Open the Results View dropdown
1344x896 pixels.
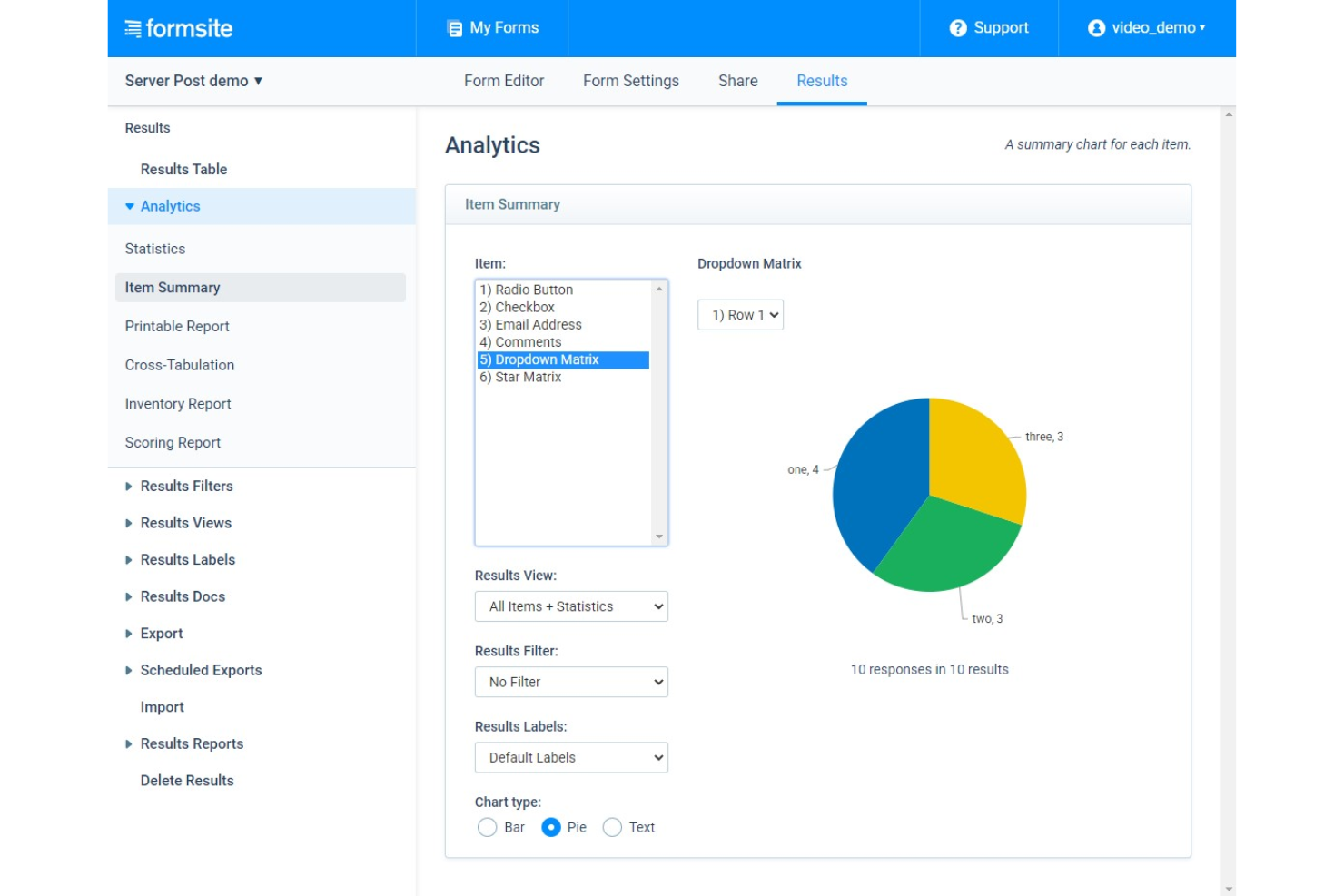click(570, 606)
